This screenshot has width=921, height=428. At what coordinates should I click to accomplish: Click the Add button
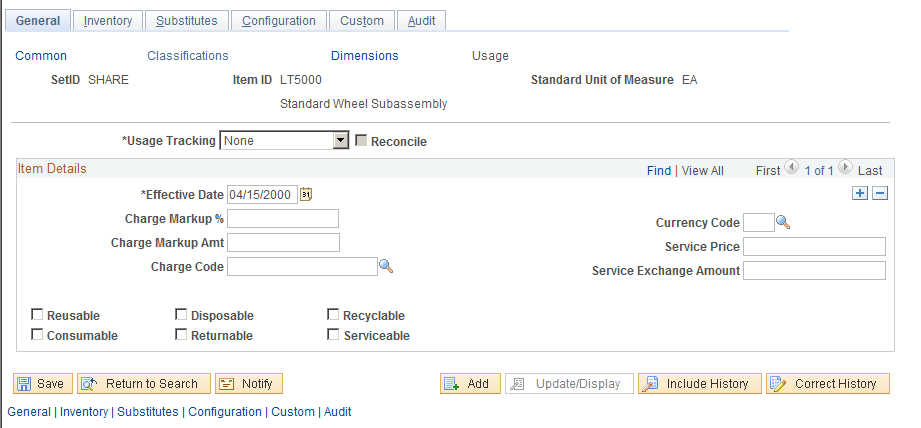(x=470, y=383)
